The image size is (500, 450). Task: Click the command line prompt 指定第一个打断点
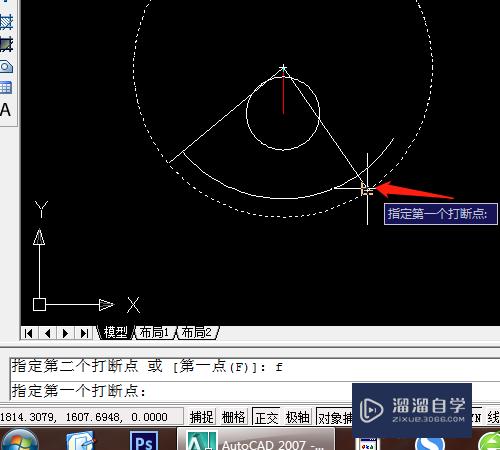click(79, 390)
